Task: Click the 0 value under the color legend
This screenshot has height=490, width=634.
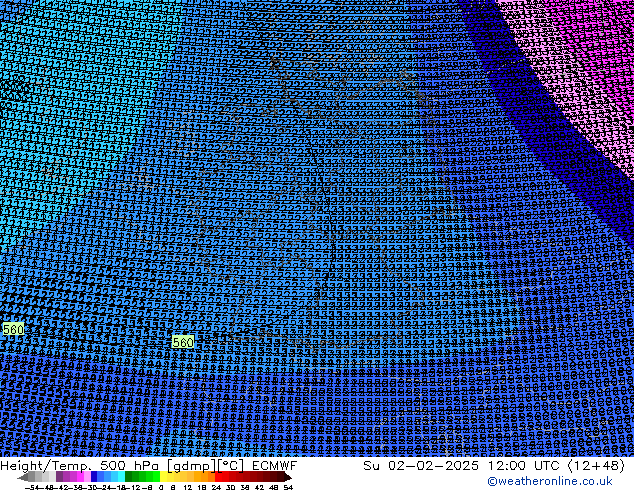Action: 161,487
